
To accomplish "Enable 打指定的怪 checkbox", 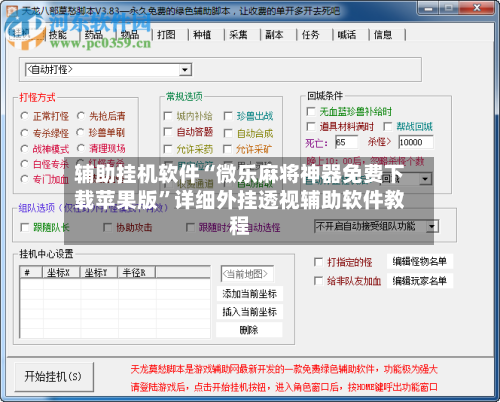I will click(x=319, y=262).
